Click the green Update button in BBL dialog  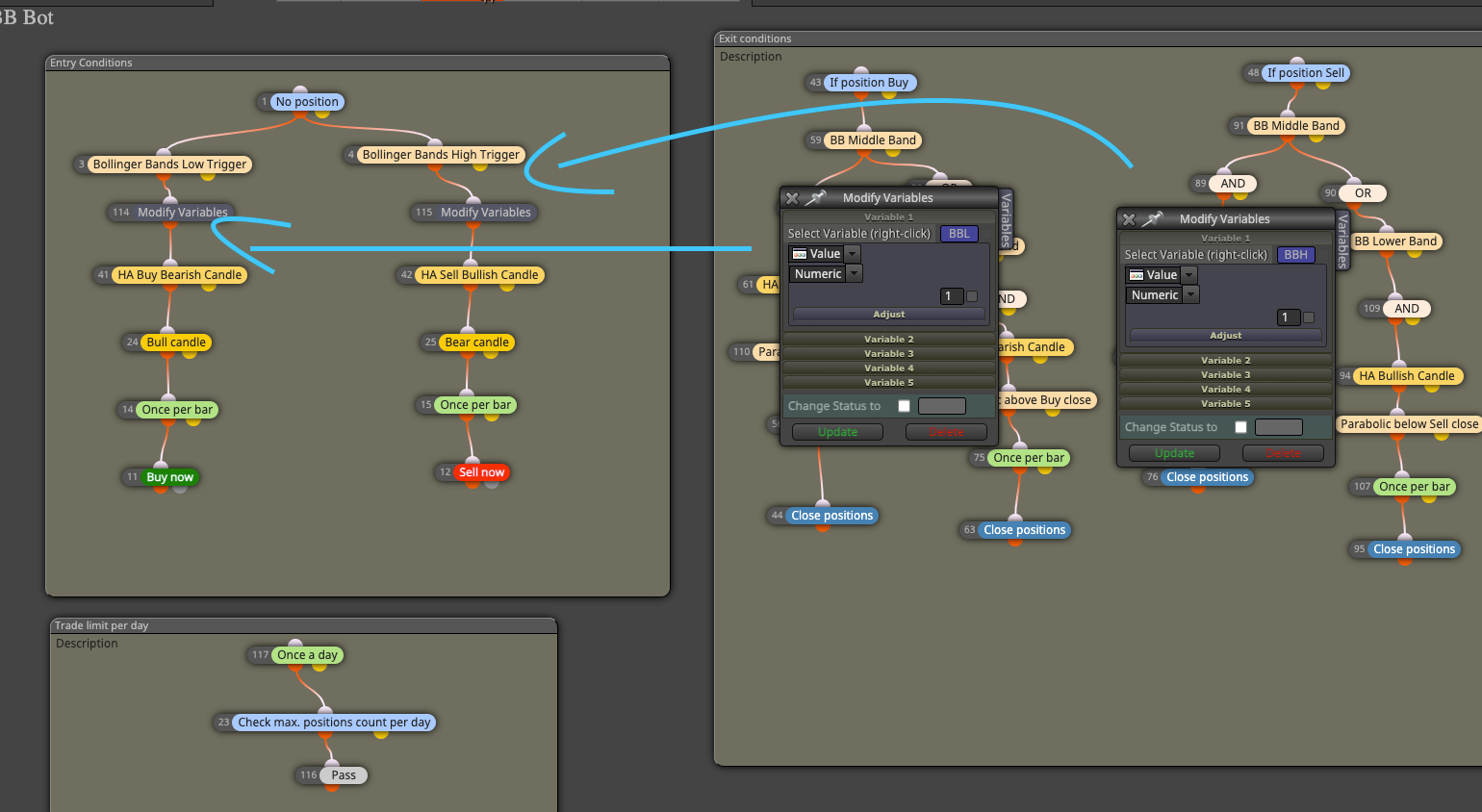pyautogui.click(x=837, y=433)
